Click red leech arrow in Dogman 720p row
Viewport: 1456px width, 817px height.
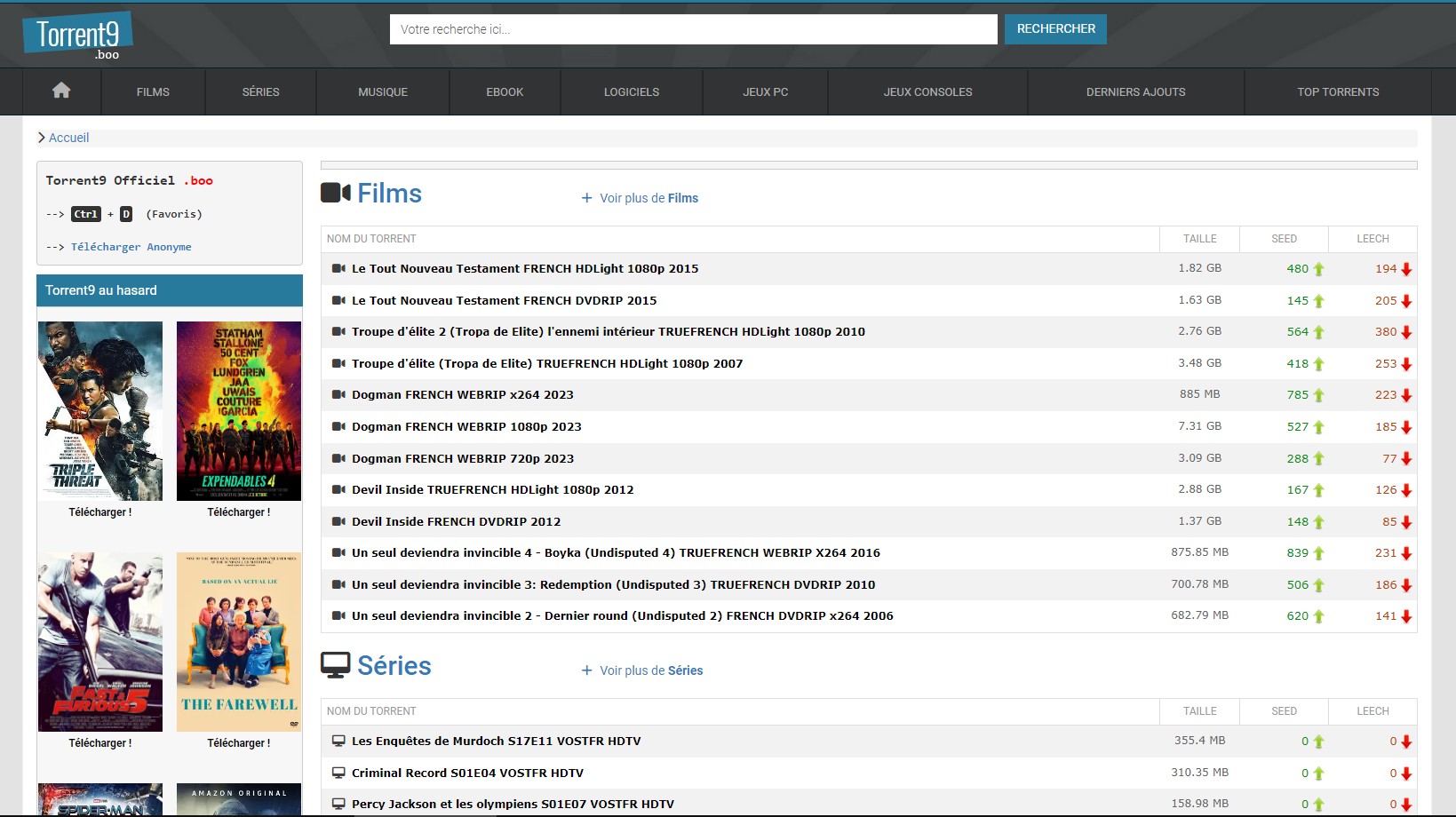coord(1406,459)
